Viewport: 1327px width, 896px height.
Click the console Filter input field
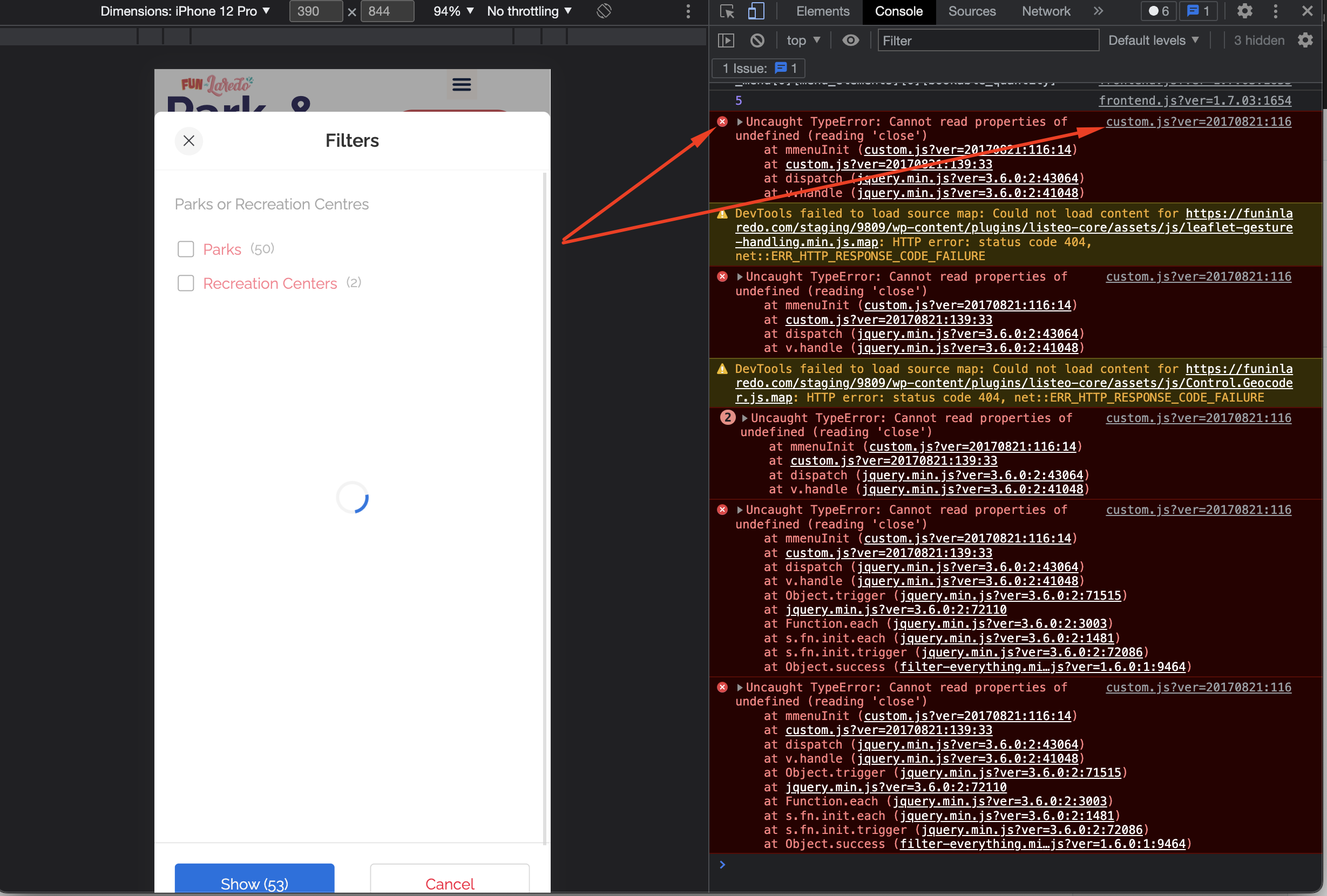pos(988,40)
